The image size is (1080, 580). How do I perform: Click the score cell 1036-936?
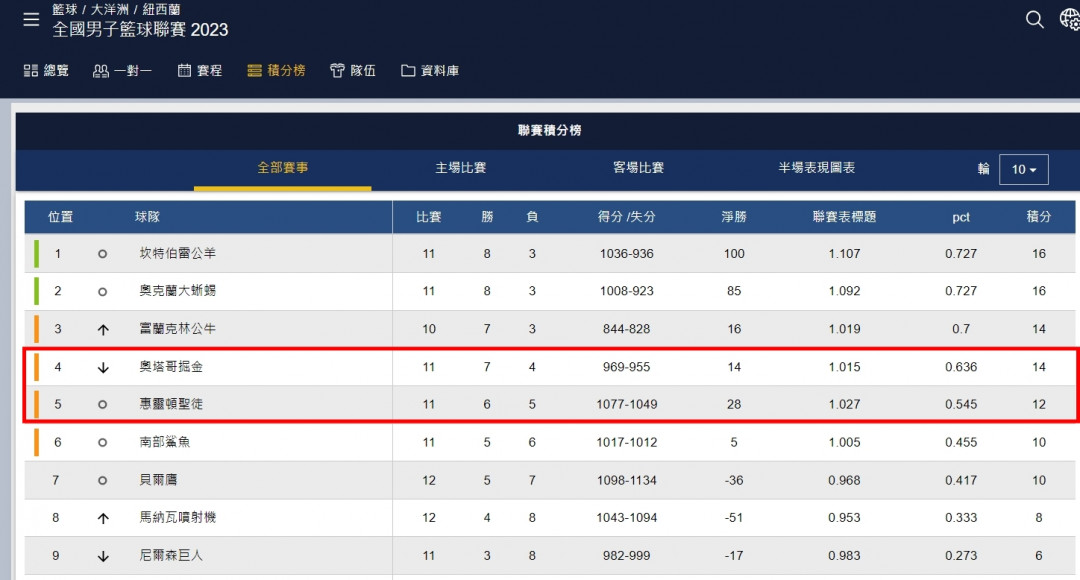click(x=626, y=253)
